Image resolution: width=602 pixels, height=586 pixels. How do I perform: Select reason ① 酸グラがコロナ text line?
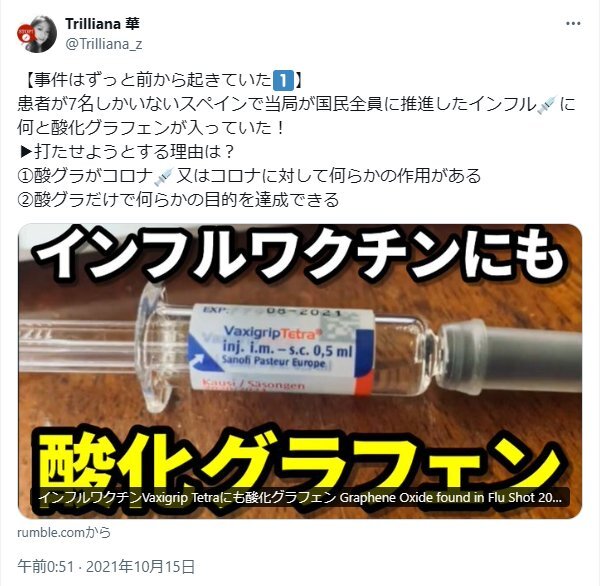click(x=249, y=176)
